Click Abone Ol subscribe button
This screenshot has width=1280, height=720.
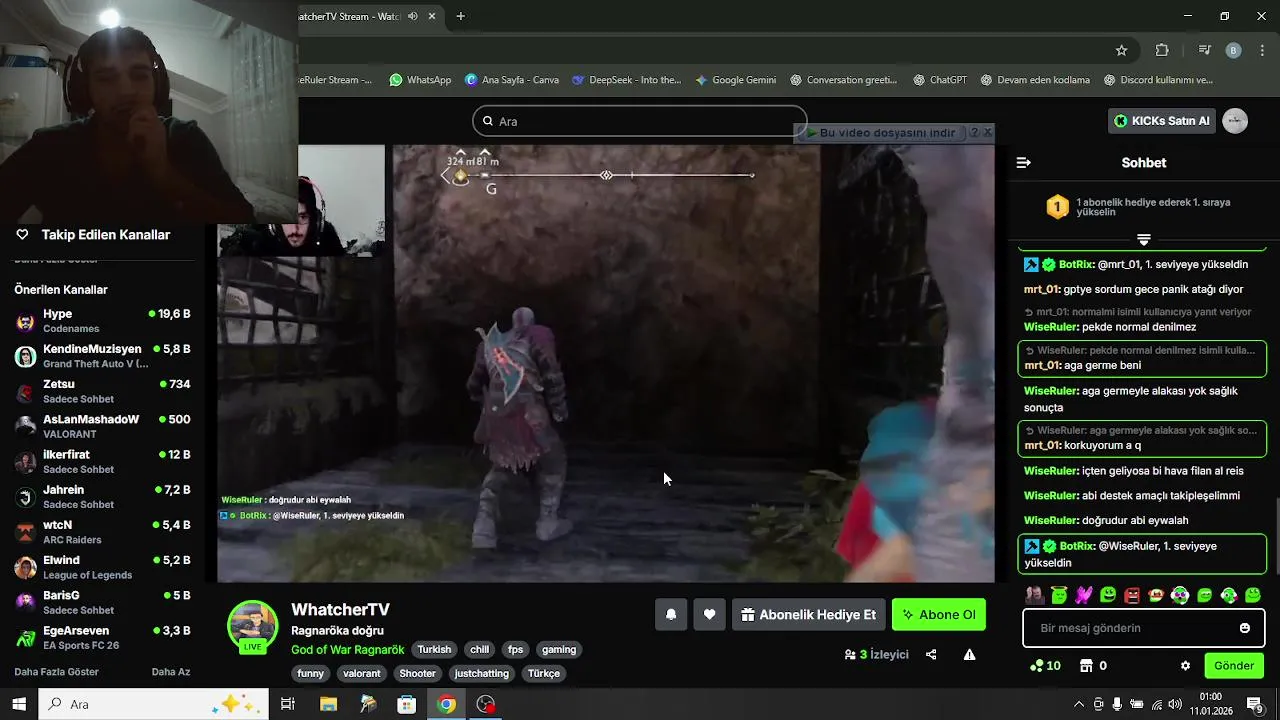tap(939, 615)
